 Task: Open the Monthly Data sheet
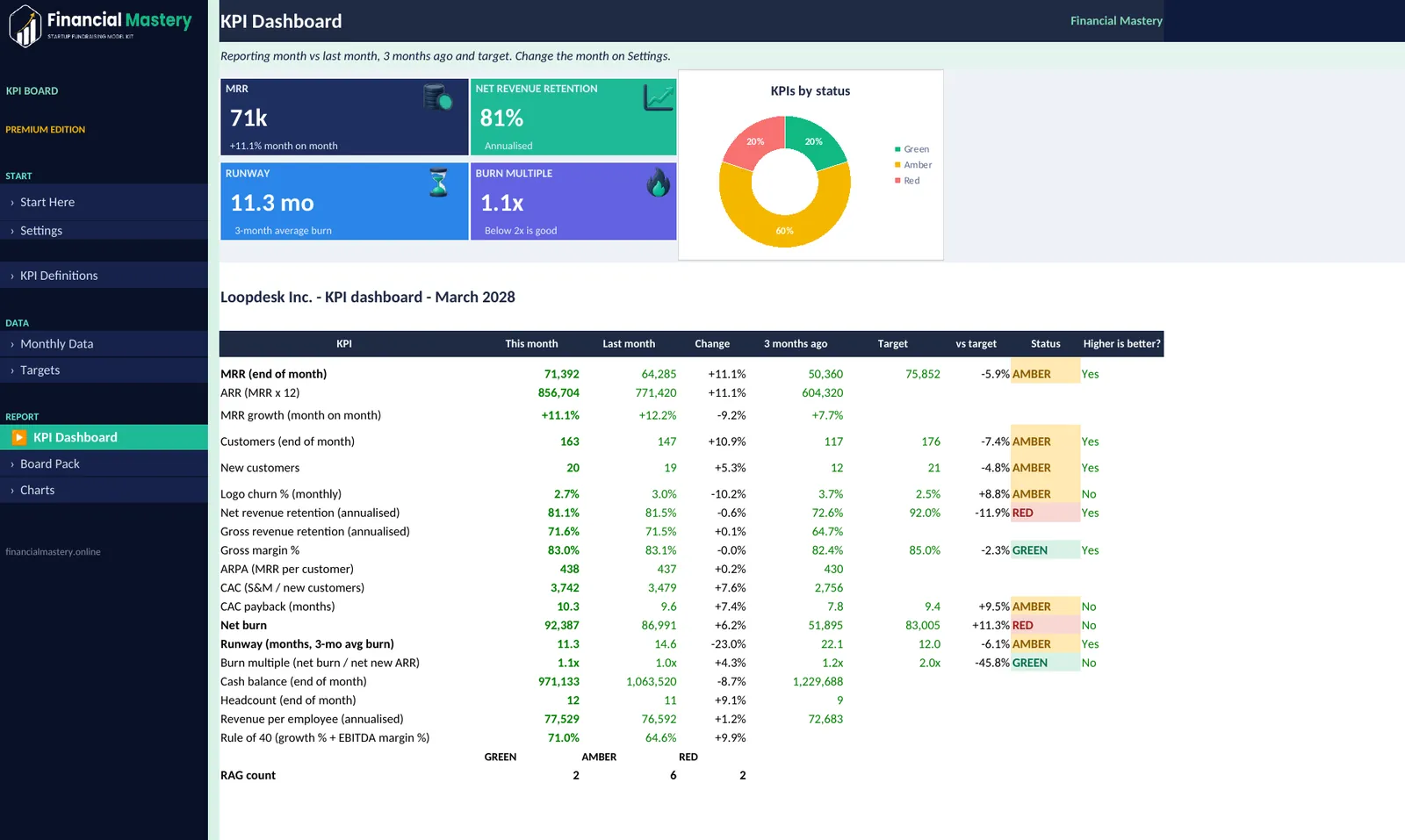(104, 344)
